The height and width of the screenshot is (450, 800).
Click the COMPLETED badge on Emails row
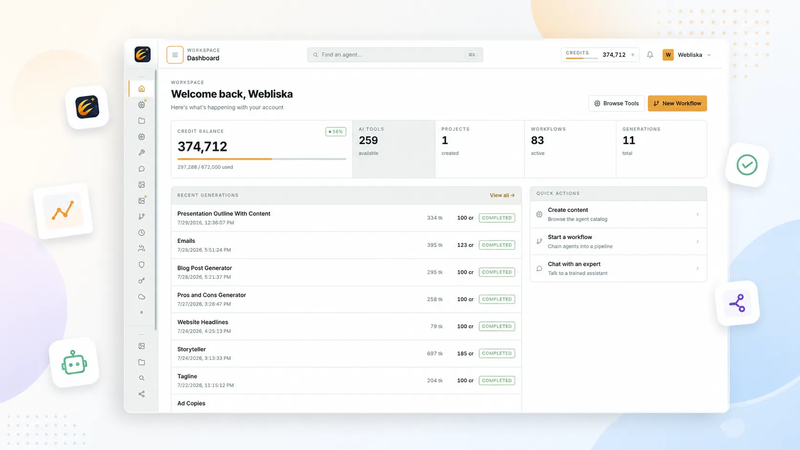click(x=497, y=245)
